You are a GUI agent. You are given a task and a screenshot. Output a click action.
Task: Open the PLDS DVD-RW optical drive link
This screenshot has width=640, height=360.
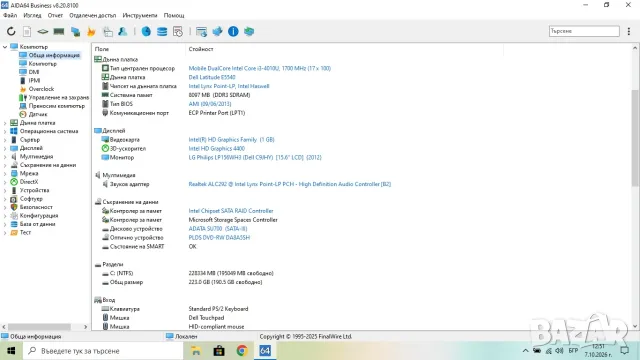219,238
